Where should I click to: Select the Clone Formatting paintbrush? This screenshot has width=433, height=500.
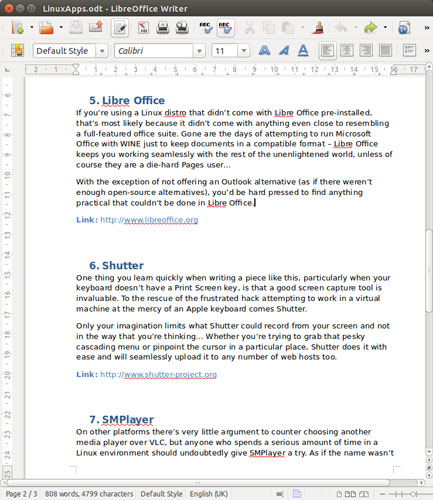coord(318,28)
